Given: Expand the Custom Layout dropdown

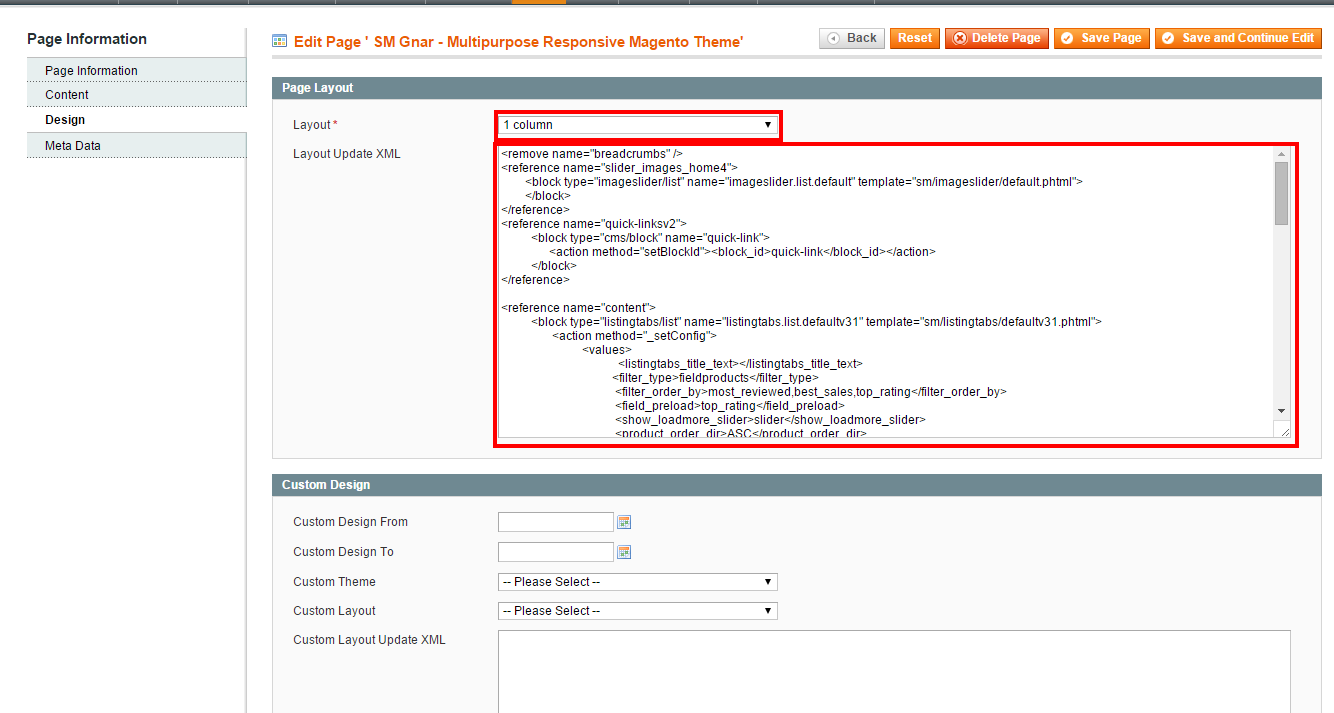Looking at the screenshot, I should (x=638, y=611).
